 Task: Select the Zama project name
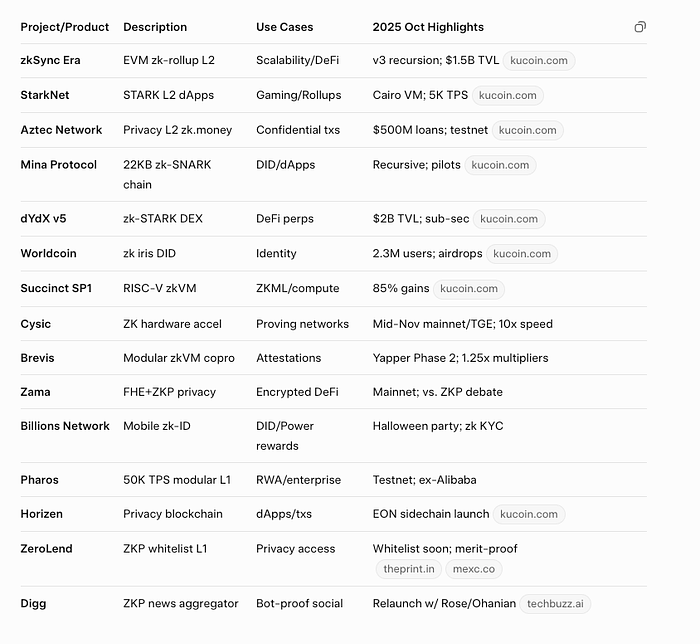point(35,392)
